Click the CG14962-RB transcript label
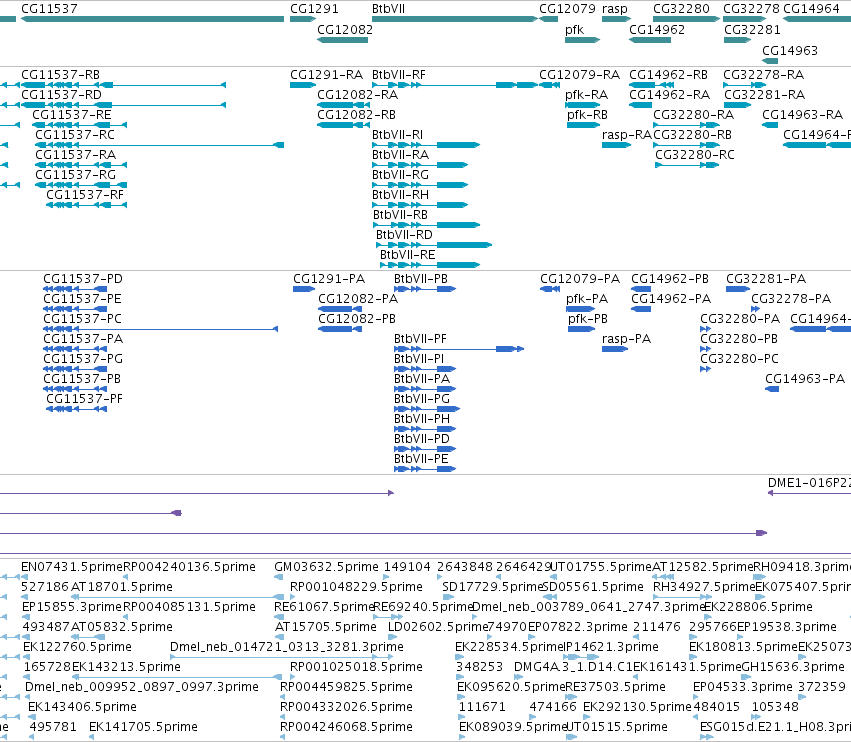The image size is (851, 742). [x=669, y=74]
